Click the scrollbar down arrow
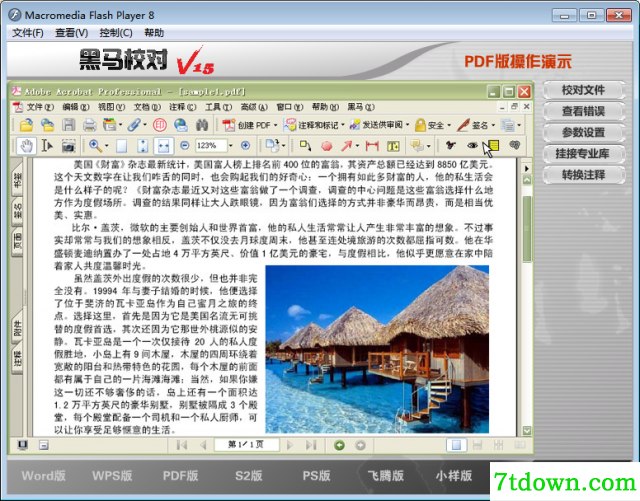Screen dimensions: 640x501 point(527,430)
